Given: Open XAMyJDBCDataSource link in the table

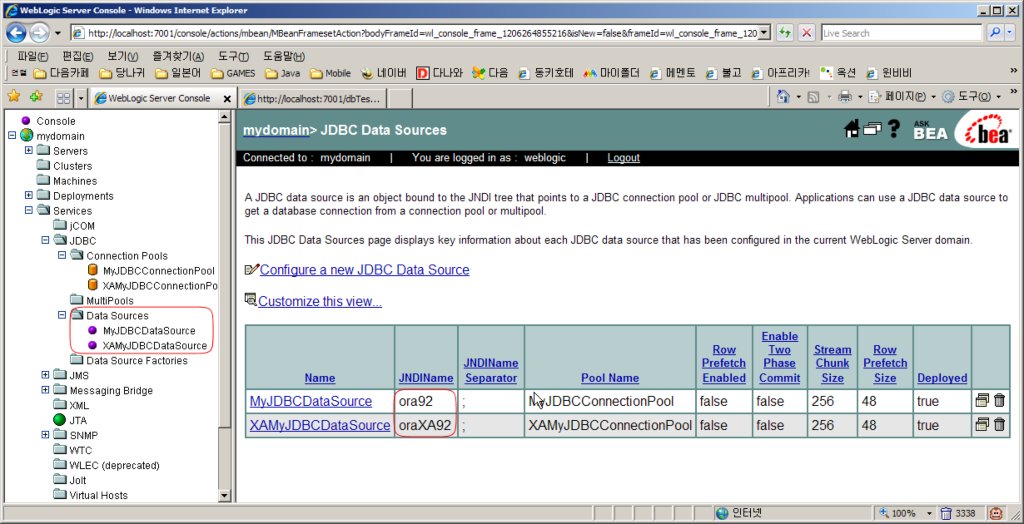Looking at the screenshot, I should tap(320, 425).
